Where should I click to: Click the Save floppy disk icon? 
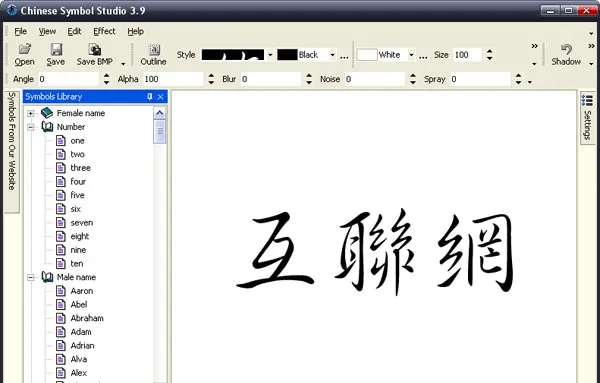click(56, 49)
